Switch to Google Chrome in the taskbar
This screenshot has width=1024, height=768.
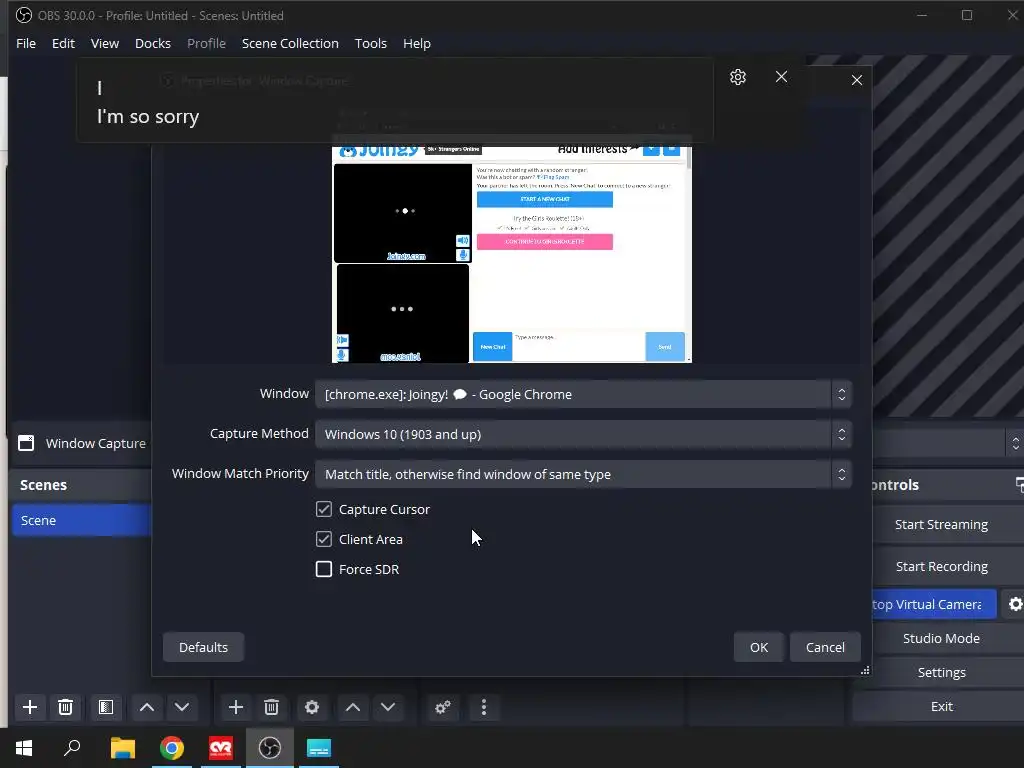pyautogui.click(x=172, y=748)
